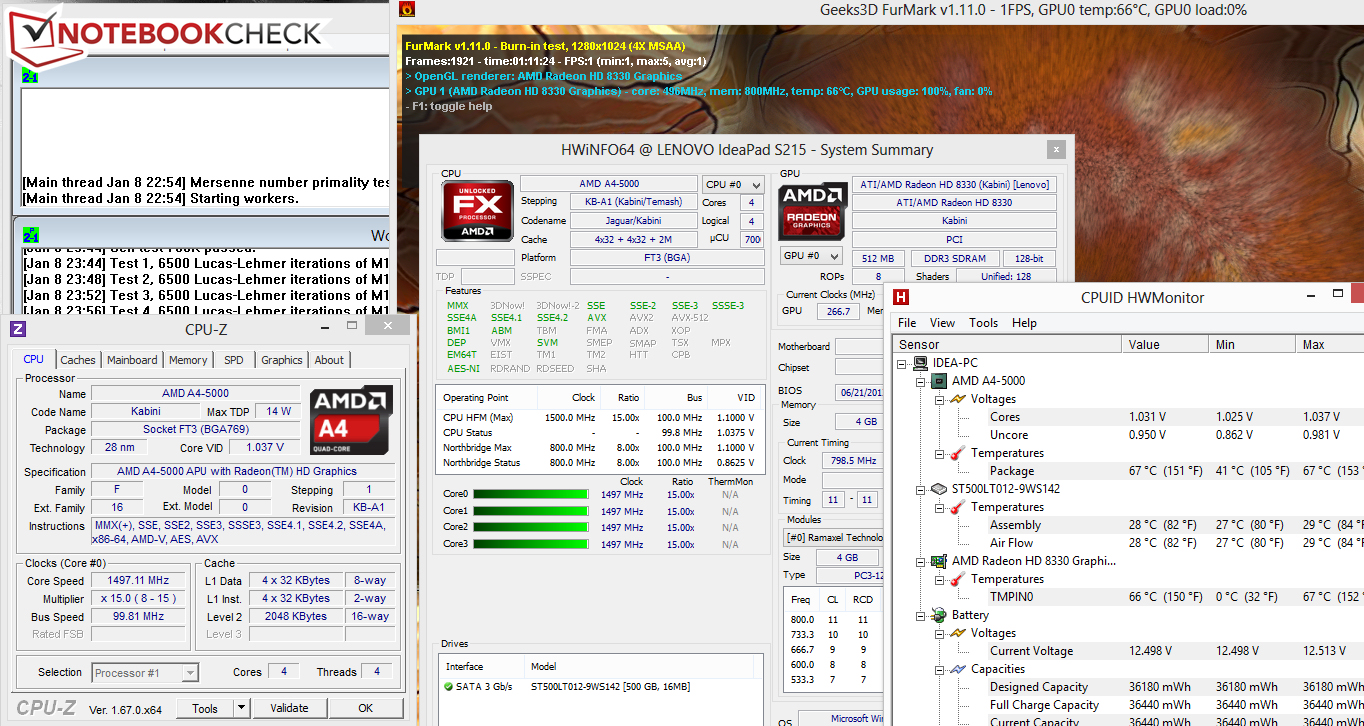
Task: Click the Validate button in CPU-Z
Action: tap(289, 708)
